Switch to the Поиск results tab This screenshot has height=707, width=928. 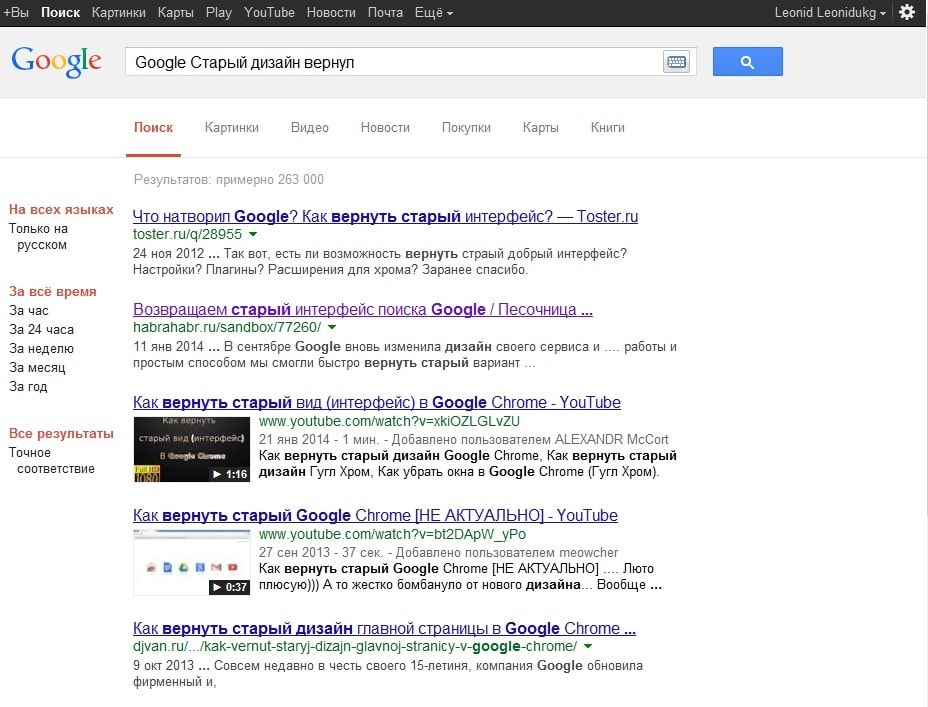[x=153, y=128]
